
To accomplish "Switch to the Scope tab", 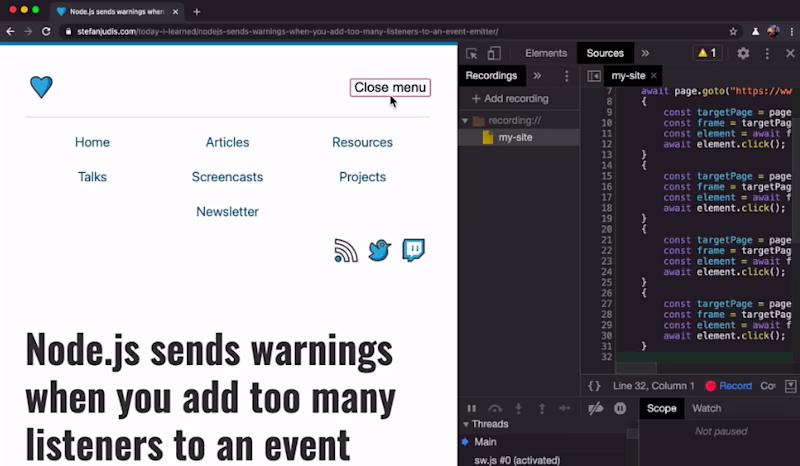I will tap(661, 408).
